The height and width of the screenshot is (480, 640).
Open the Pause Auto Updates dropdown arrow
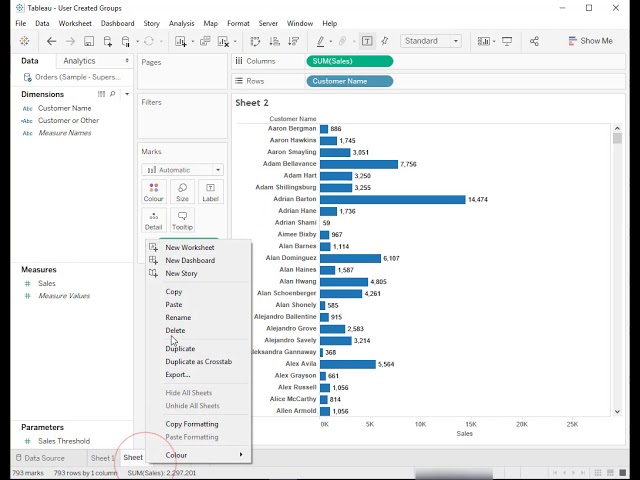point(138,41)
